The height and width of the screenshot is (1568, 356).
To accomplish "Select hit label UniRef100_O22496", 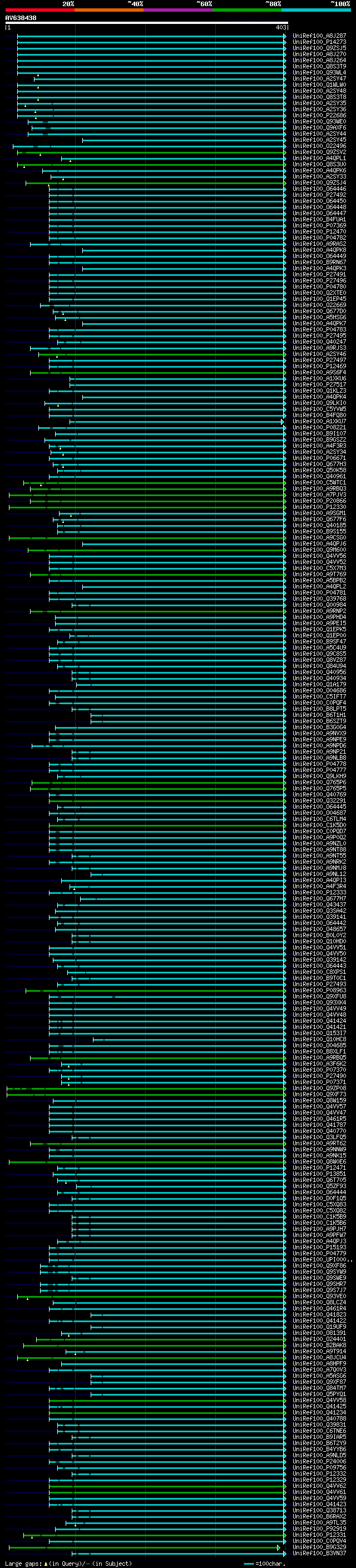I will [319, 146].
